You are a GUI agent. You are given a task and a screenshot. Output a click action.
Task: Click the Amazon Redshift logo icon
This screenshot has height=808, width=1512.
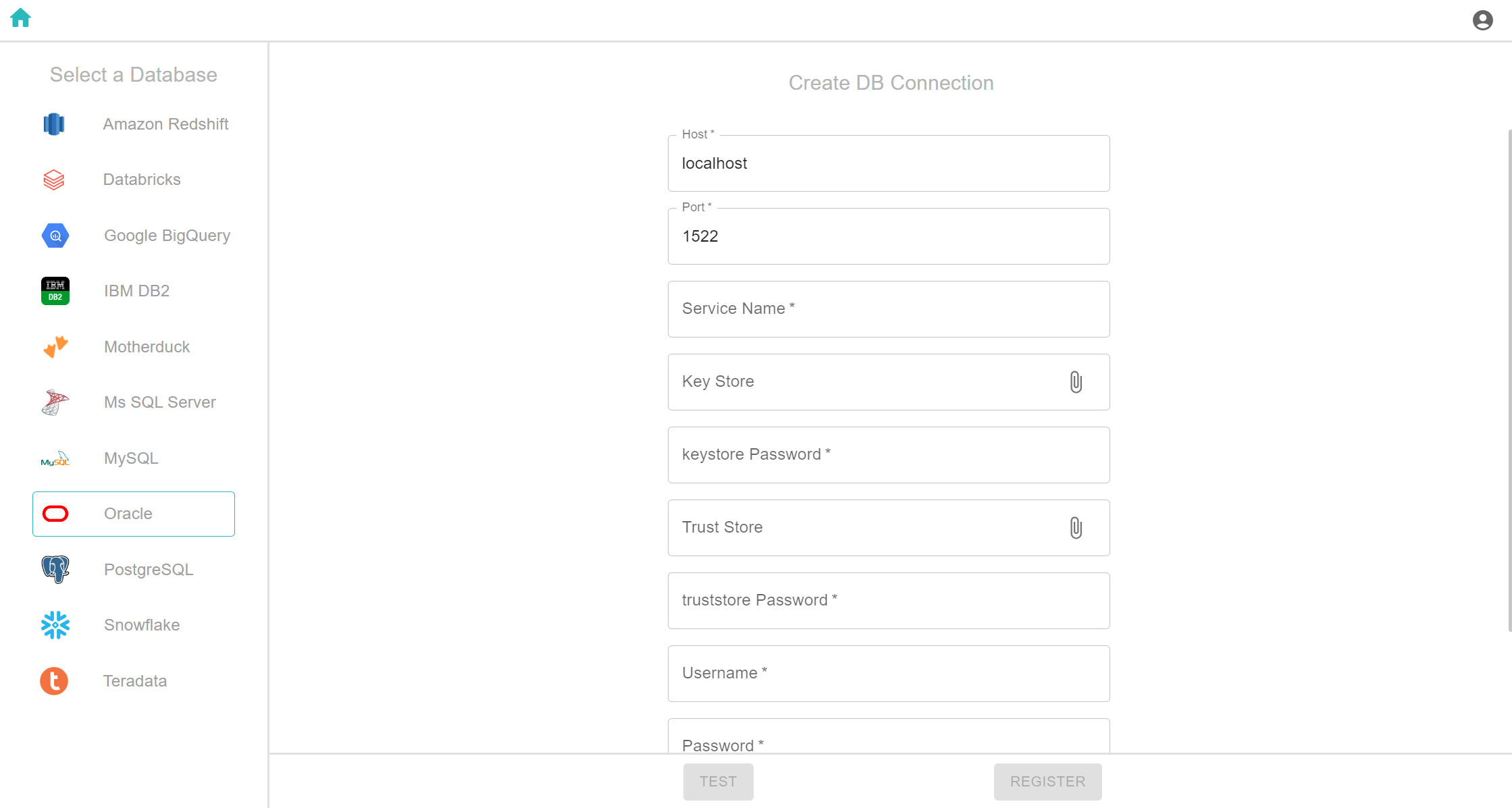(x=54, y=124)
